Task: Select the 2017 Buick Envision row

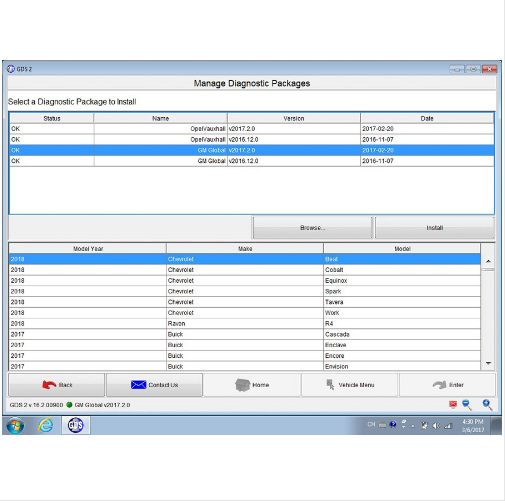Action: click(x=245, y=366)
